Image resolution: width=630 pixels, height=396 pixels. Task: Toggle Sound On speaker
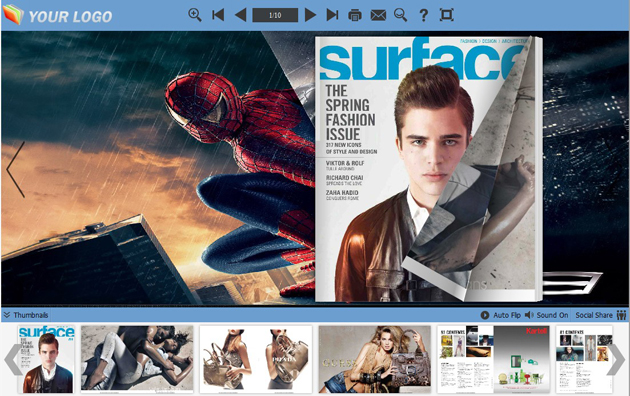pos(546,315)
